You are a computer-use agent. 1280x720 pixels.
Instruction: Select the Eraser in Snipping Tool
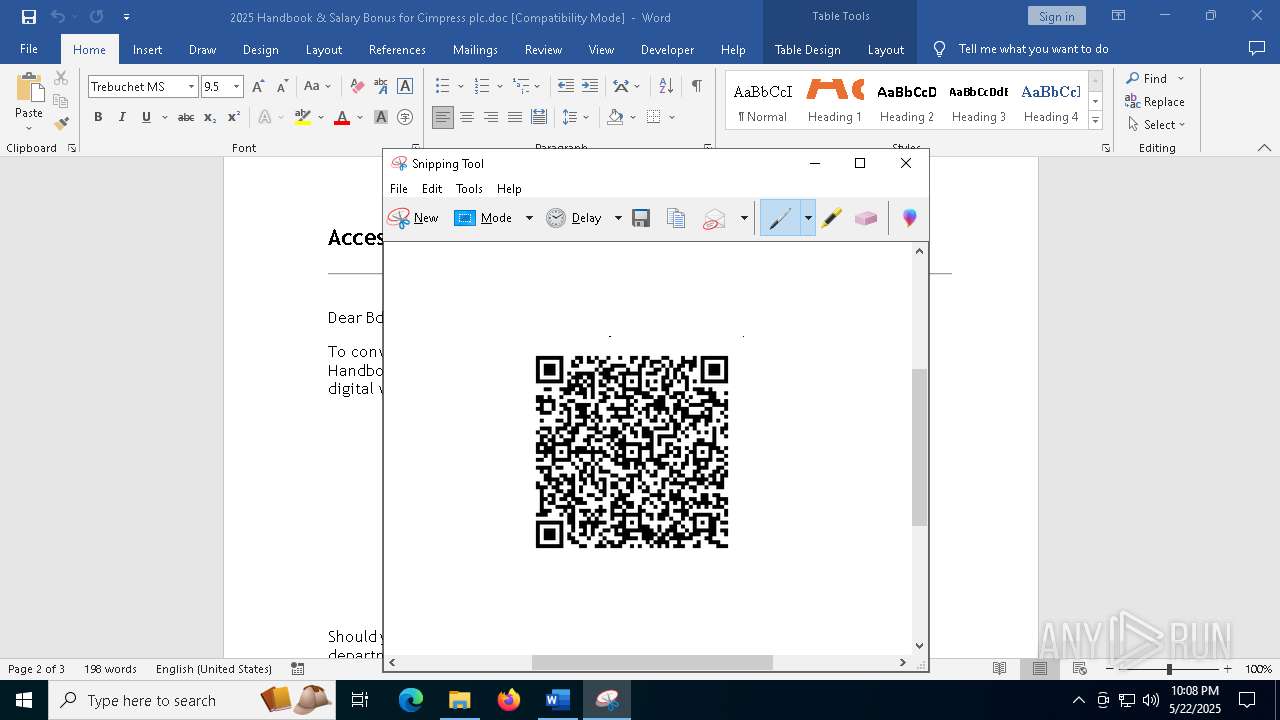pyautogui.click(x=866, y=218)
